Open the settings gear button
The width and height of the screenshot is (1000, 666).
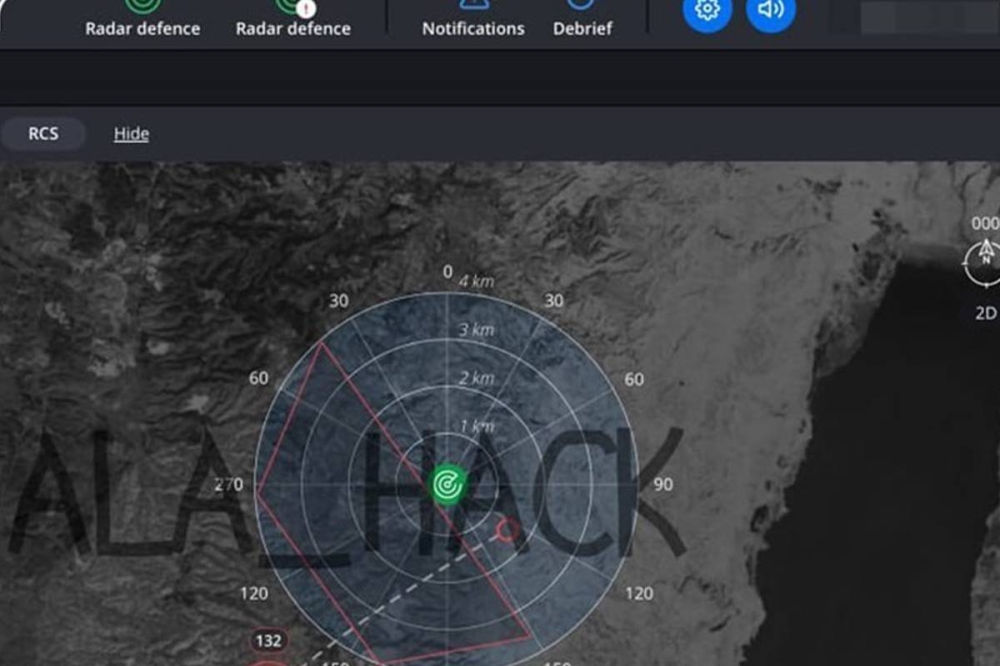[x=707, y=11]
